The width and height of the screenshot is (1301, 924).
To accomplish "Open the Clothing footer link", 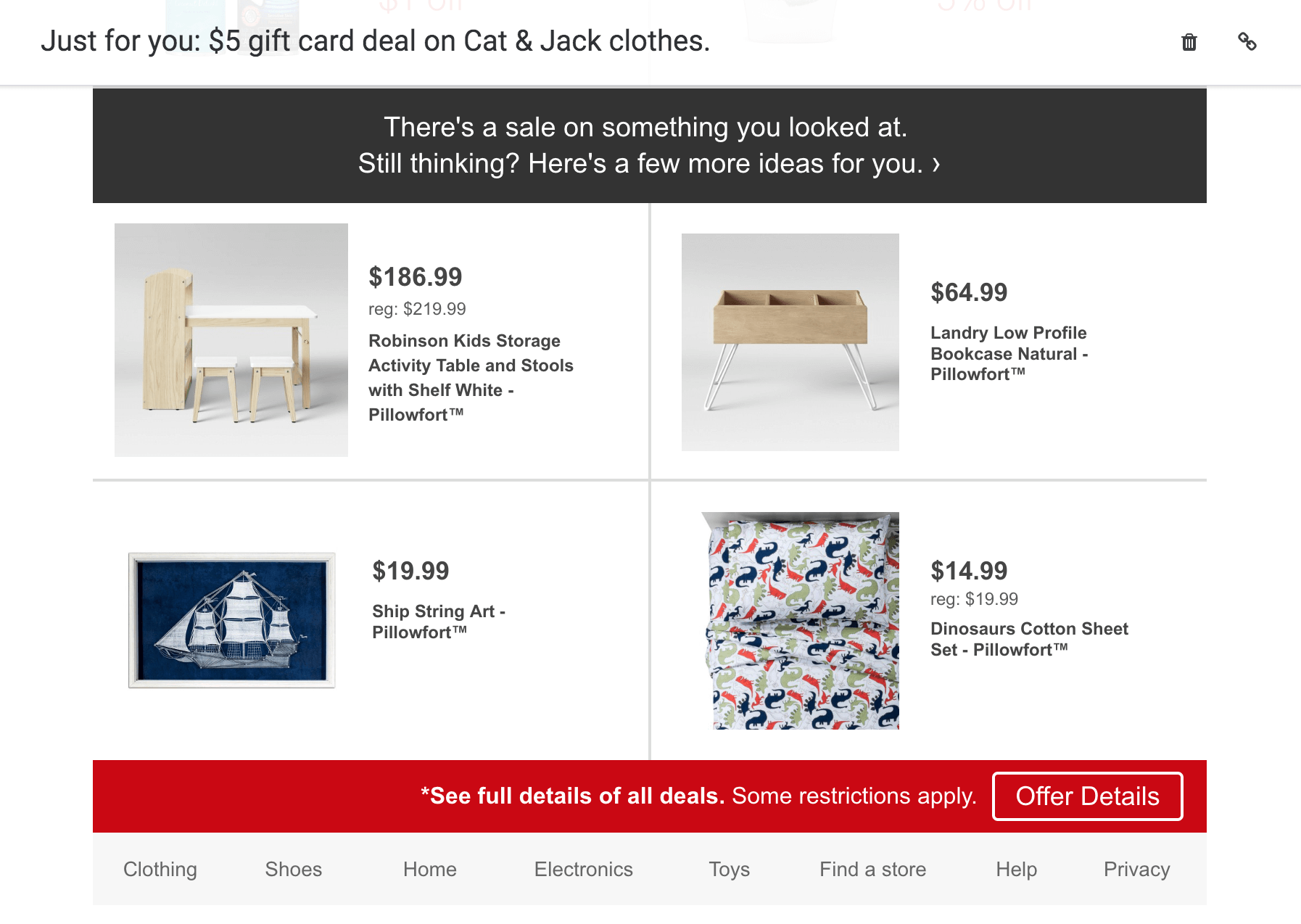I will click(x=160, y=869).
